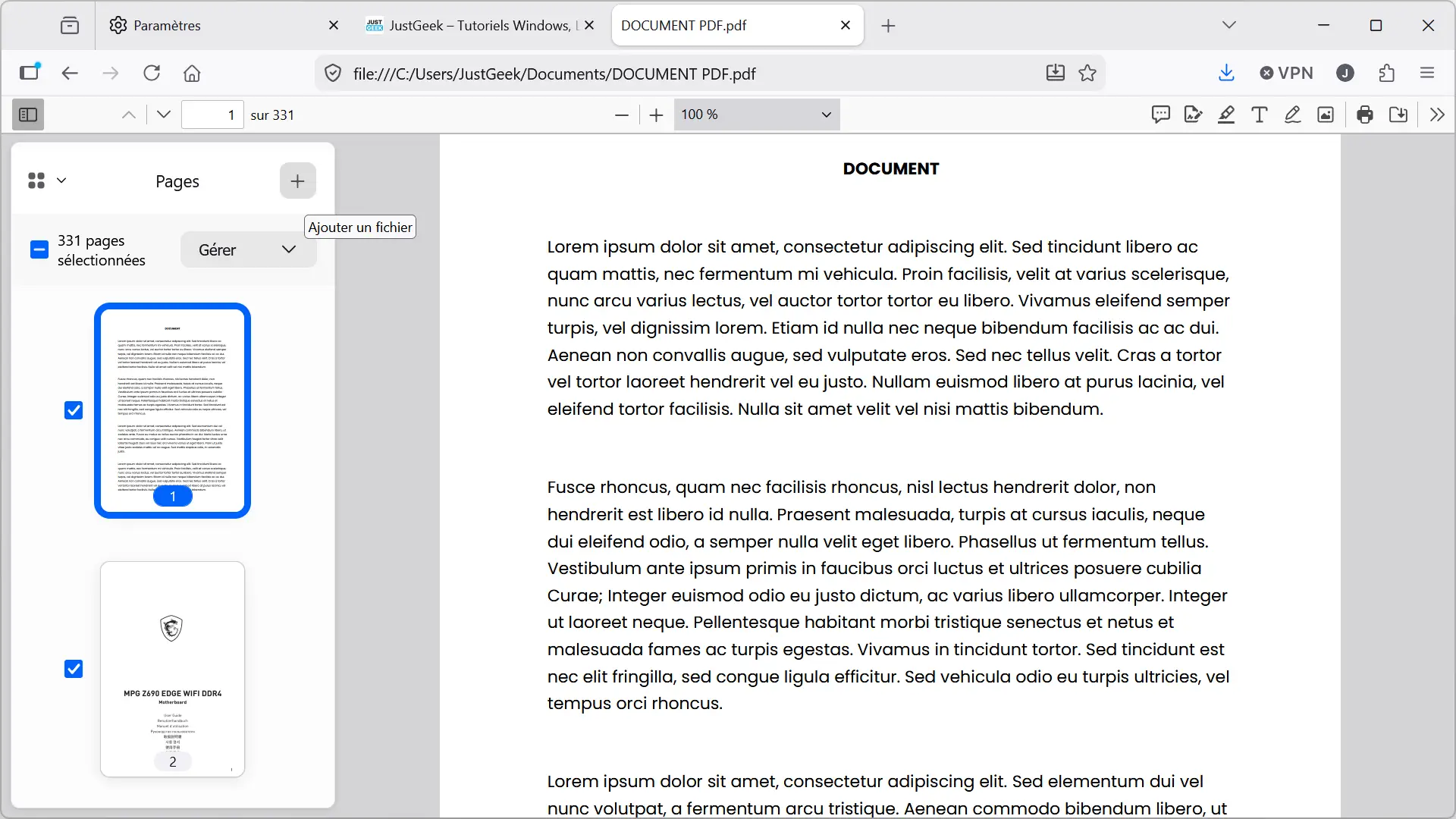Image resolution: width=1456 pixels, height=819 pixels.
Task: Click the shield tracking protection icon
Action: coord(333,73)
